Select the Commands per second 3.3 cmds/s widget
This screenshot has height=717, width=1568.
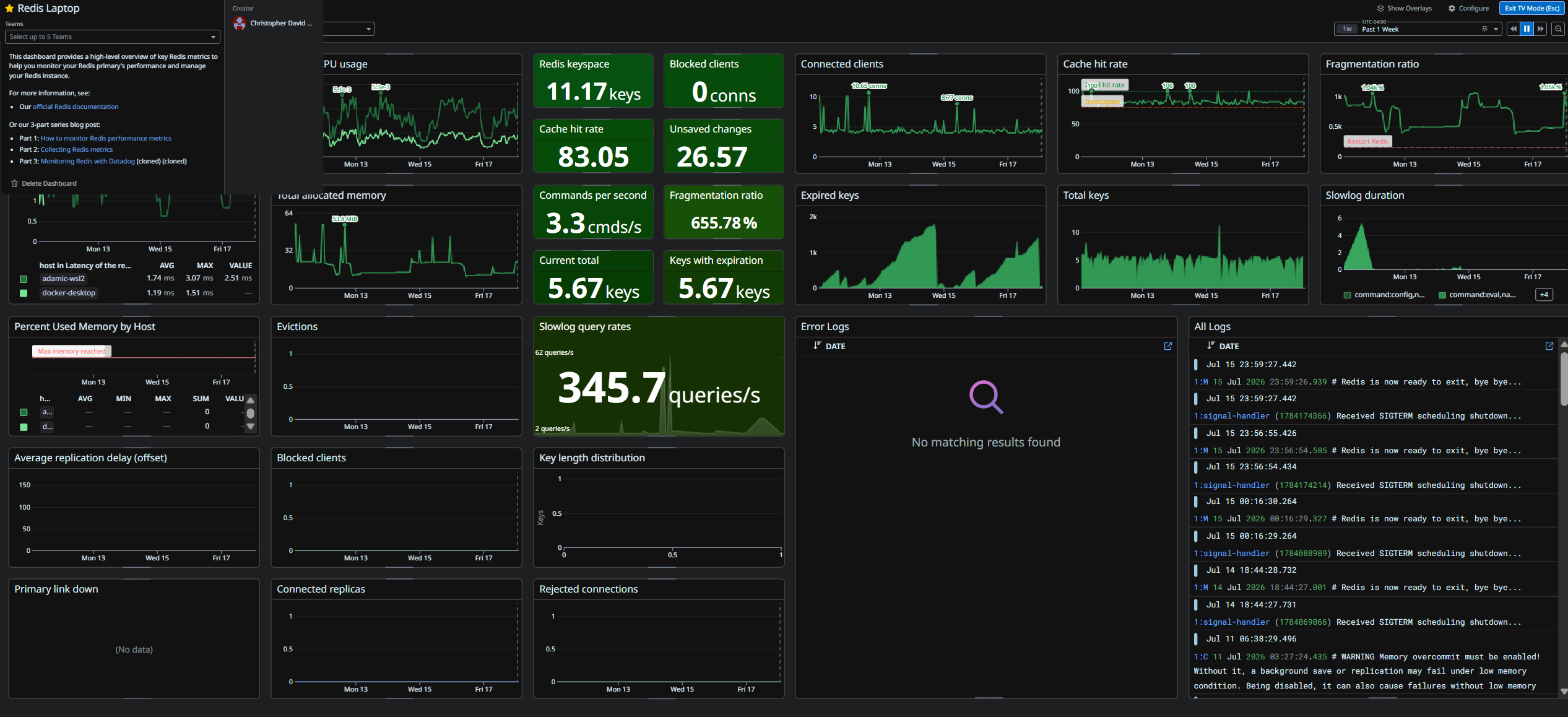(x=593, y=212)
